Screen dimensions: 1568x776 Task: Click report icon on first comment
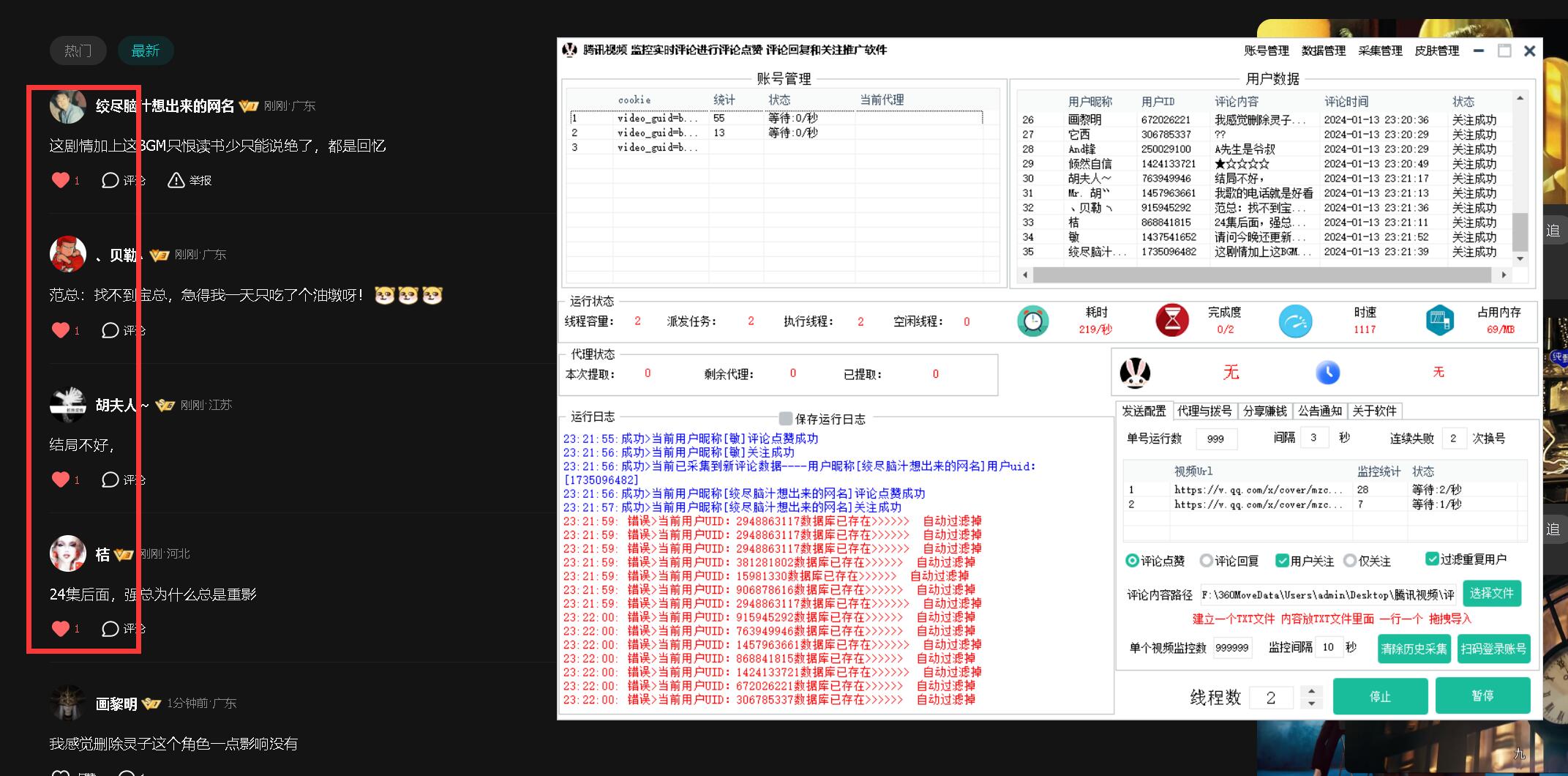[x=176, y=180]
